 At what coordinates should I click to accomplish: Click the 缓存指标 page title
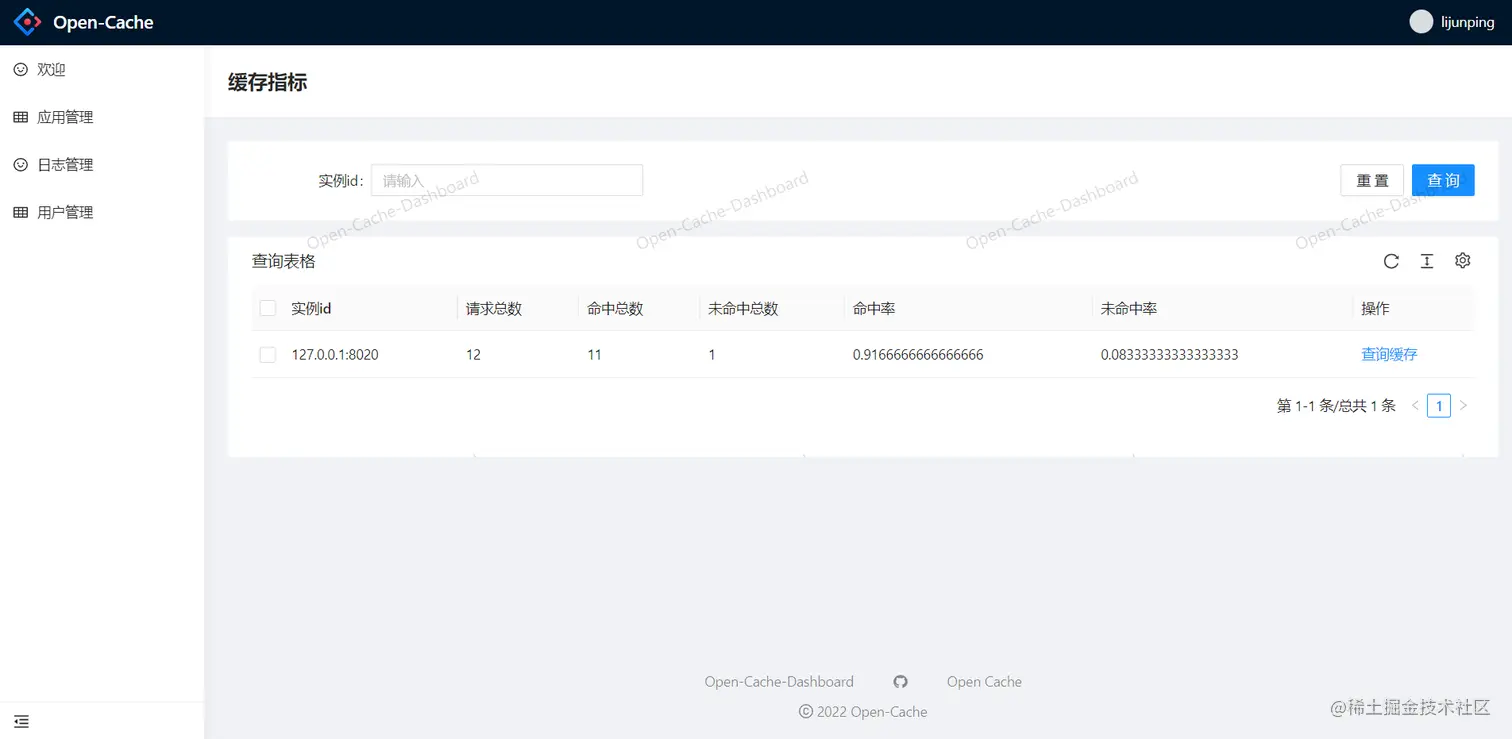pyautogui.click(x=267, y=82)
